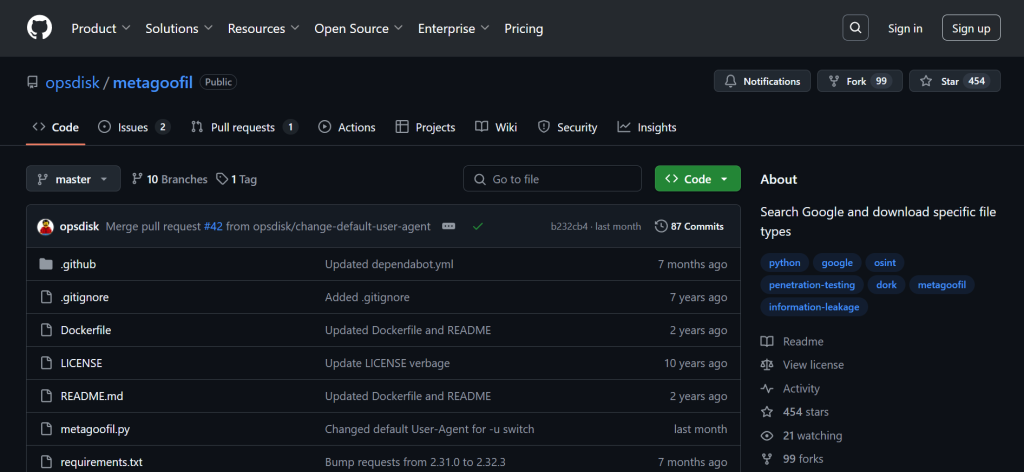Open pull request #42 link

pyautogui.click(x=214, y=227)
